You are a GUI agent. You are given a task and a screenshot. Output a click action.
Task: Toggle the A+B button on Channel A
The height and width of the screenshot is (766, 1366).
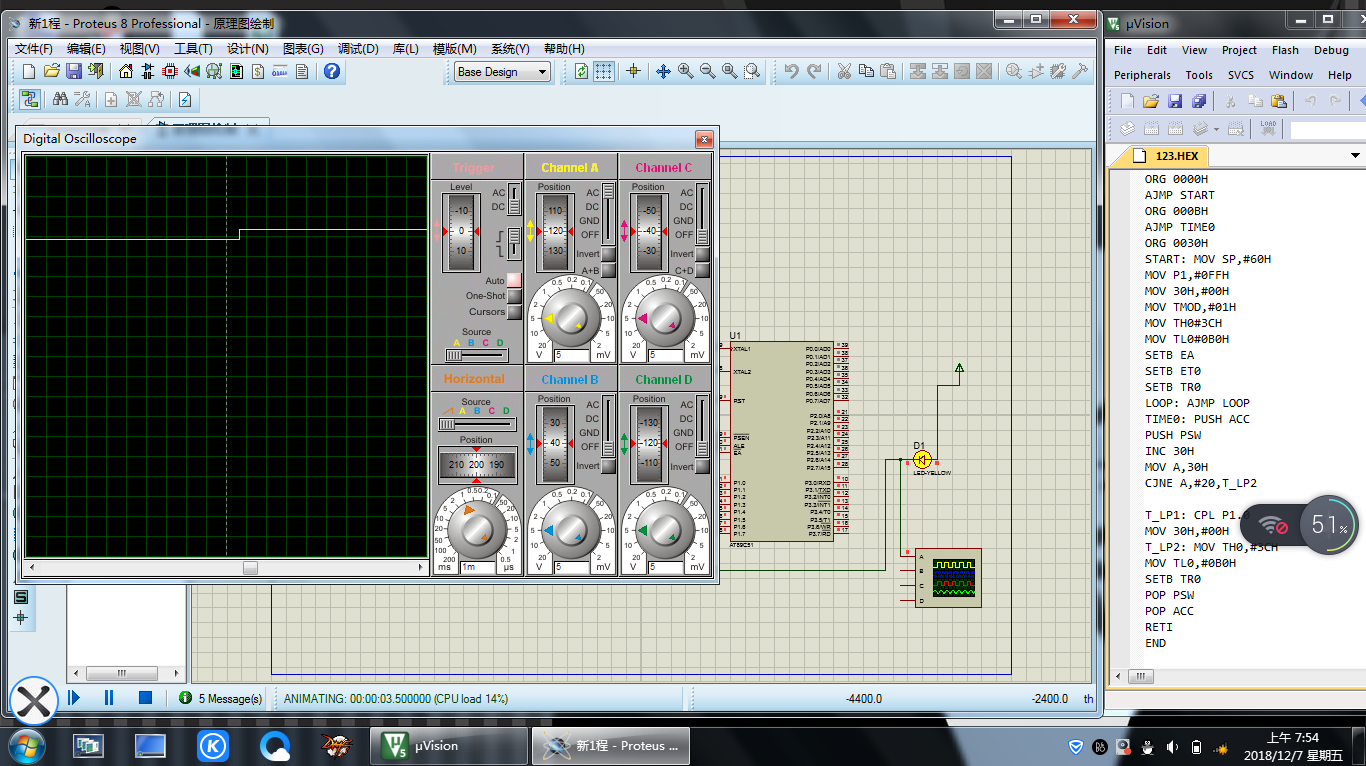[x=608, y=270]
